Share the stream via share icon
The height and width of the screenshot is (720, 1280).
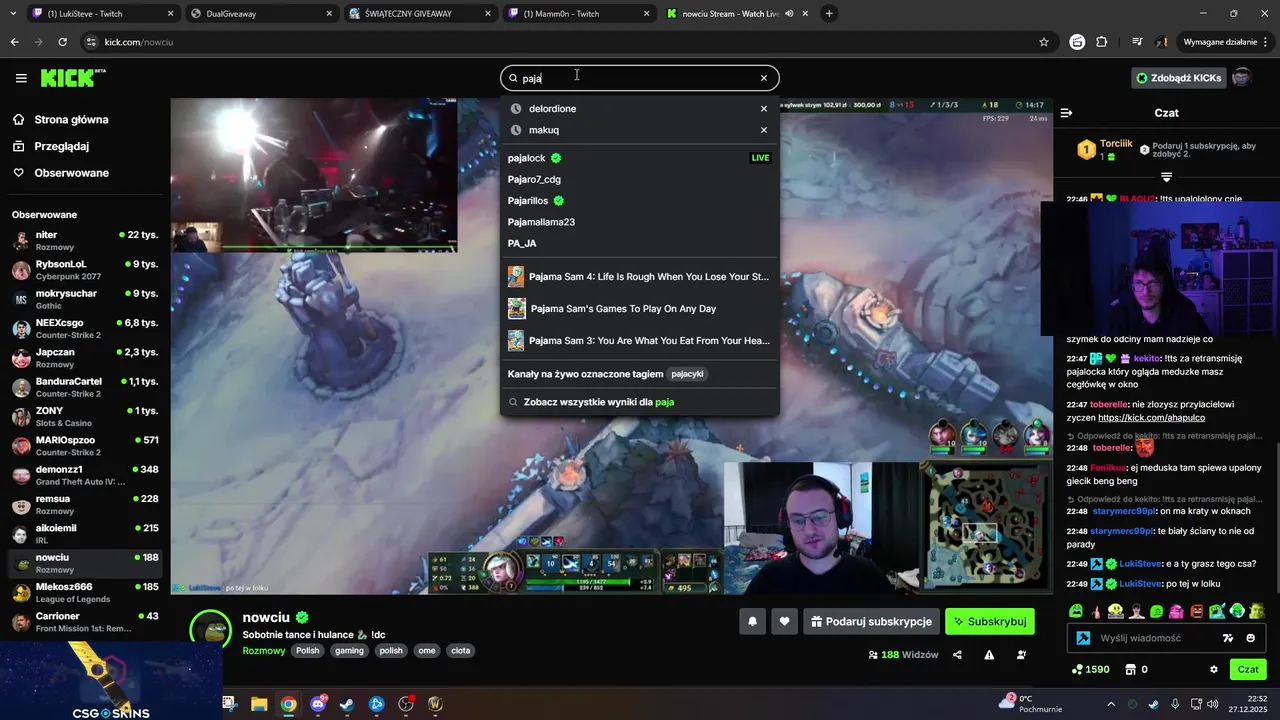tap(957, 655)
